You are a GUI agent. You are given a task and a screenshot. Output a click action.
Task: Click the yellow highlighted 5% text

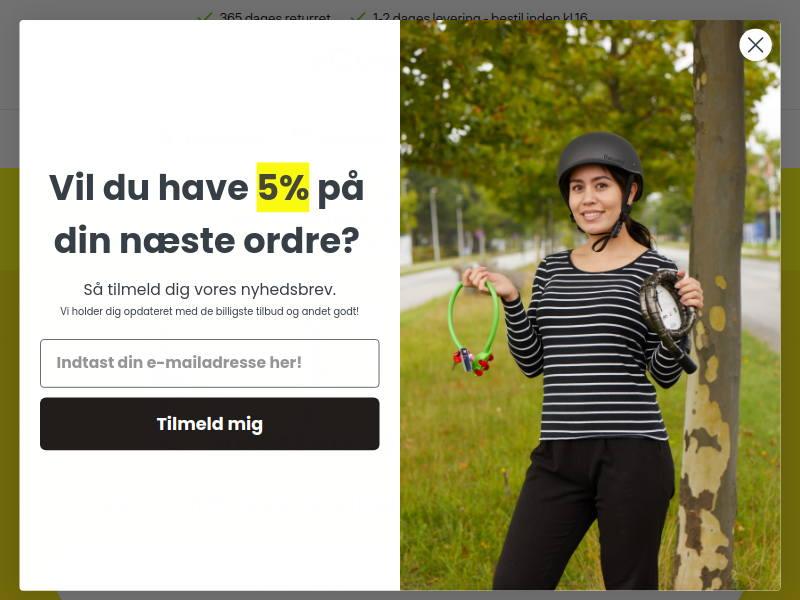coord(283,187)
